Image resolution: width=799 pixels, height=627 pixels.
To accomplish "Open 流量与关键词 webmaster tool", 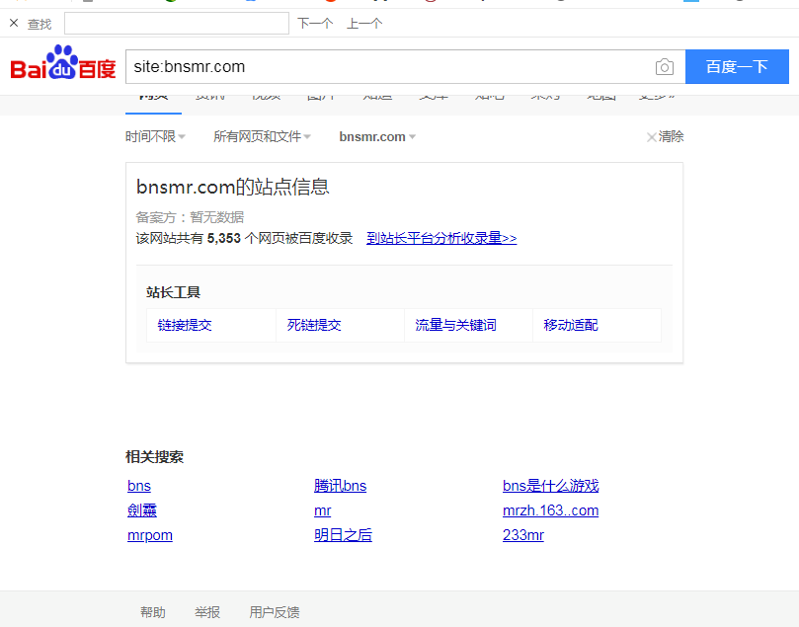I will (456, 325).
